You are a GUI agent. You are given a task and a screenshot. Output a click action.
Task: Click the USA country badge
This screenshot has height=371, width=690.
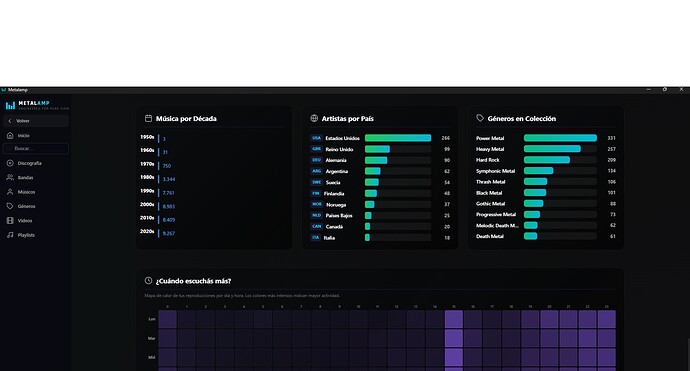316,138
